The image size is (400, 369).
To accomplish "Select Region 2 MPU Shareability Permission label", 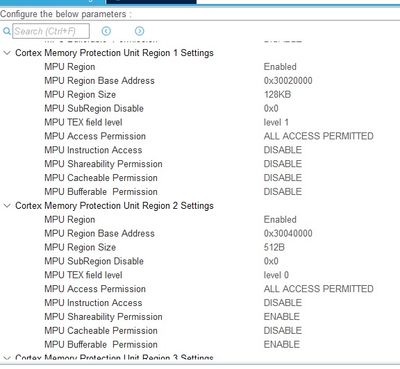I will (103, 317).
